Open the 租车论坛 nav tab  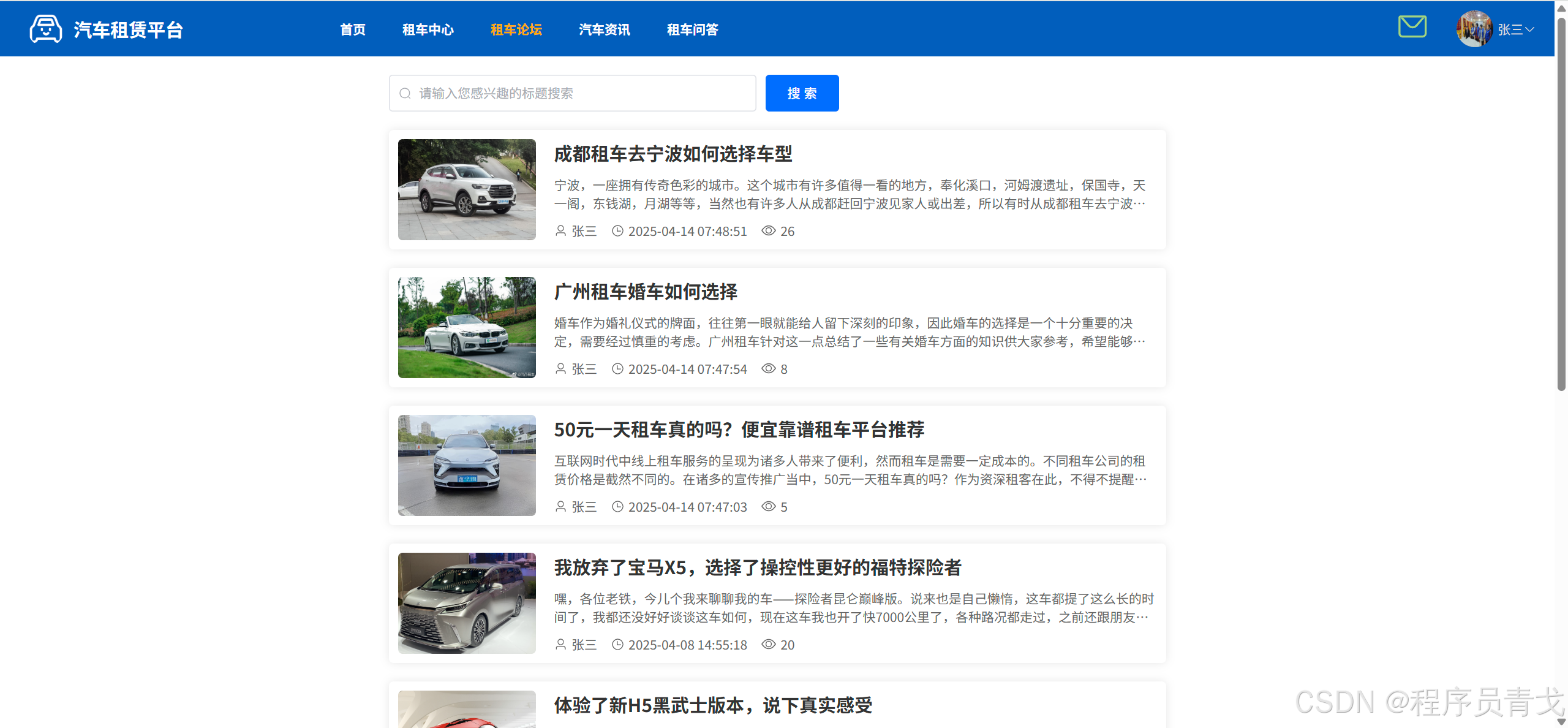516,29
